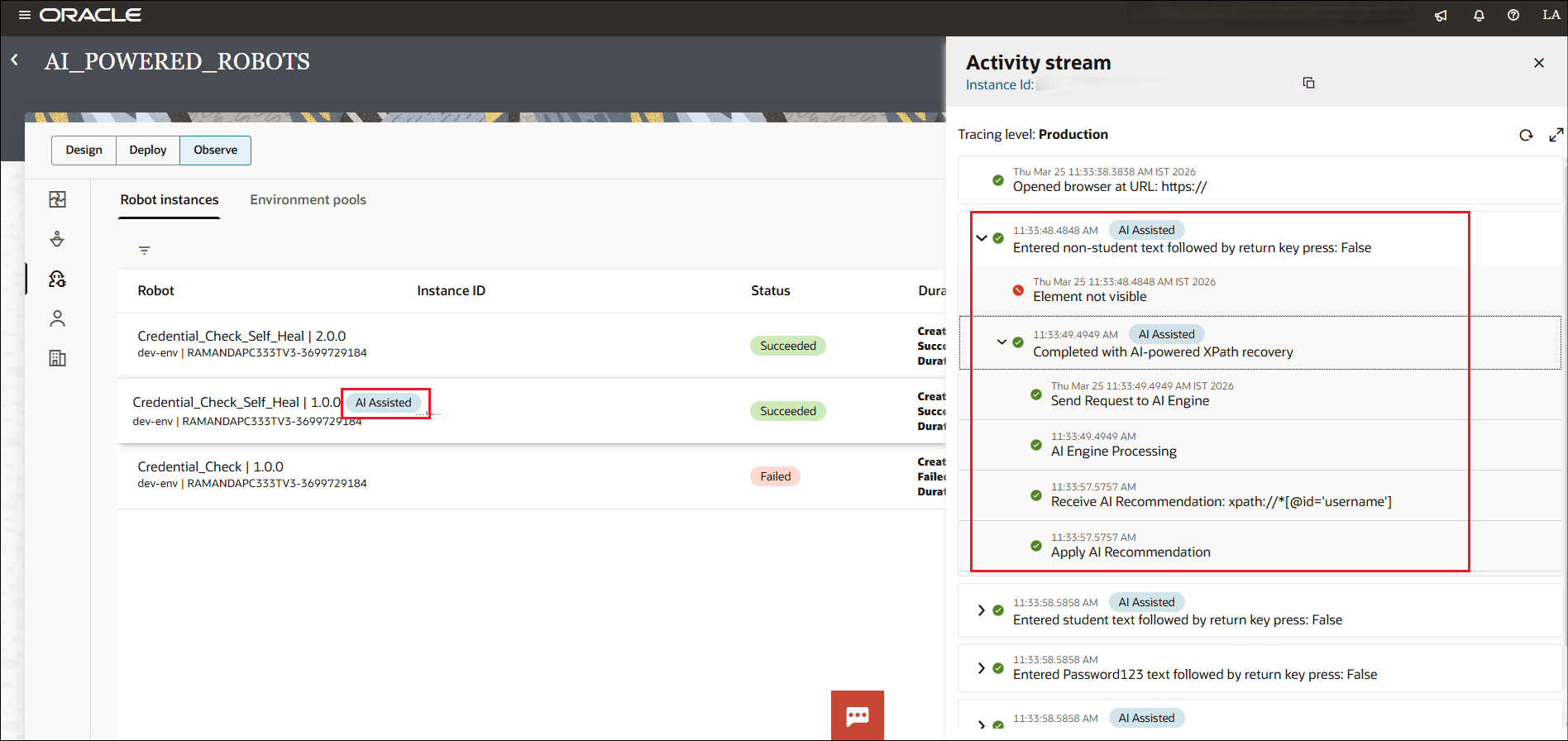The width and height of the screenshot is (1568, 741).
Task: Click AI Assisted badge on non-student text entry
Action: [1146, 230]
